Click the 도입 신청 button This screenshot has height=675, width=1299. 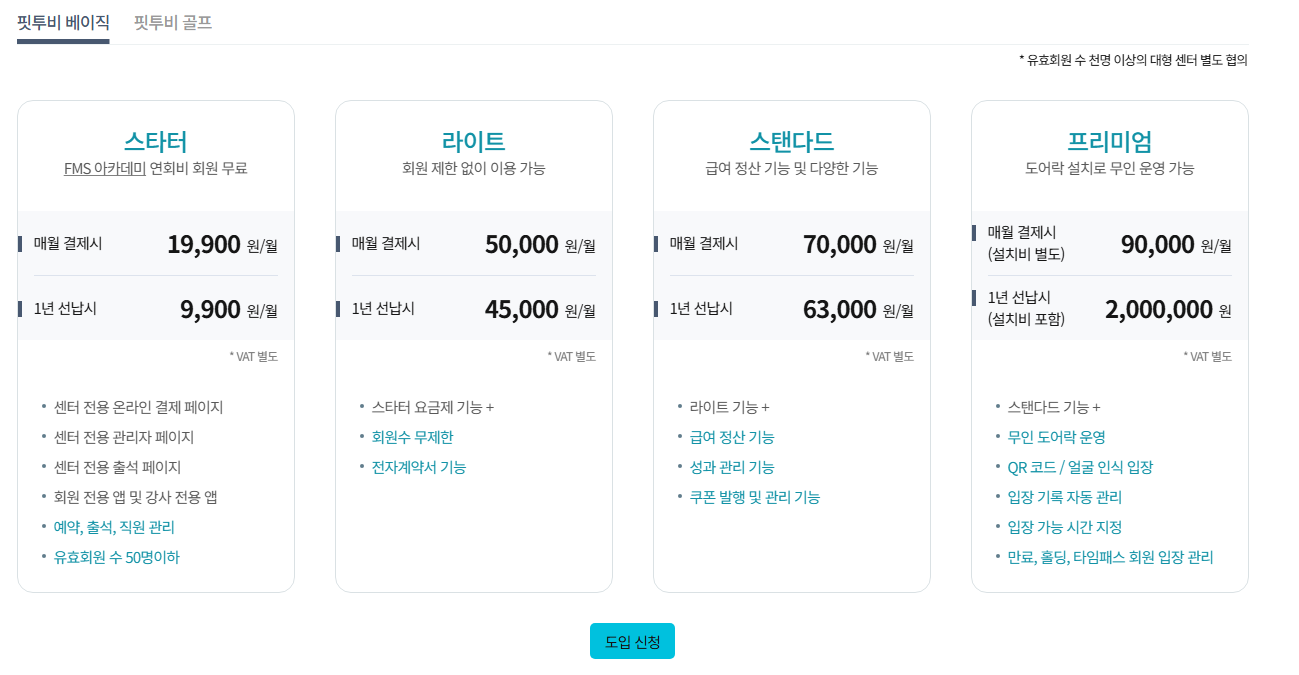click(632, 641)
